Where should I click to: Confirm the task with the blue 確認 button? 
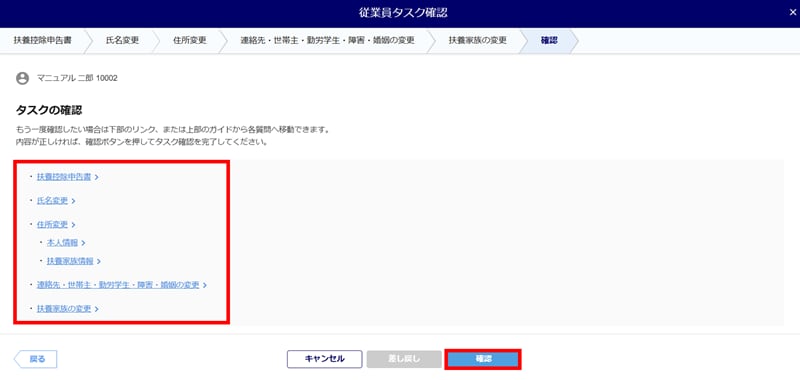483,359
